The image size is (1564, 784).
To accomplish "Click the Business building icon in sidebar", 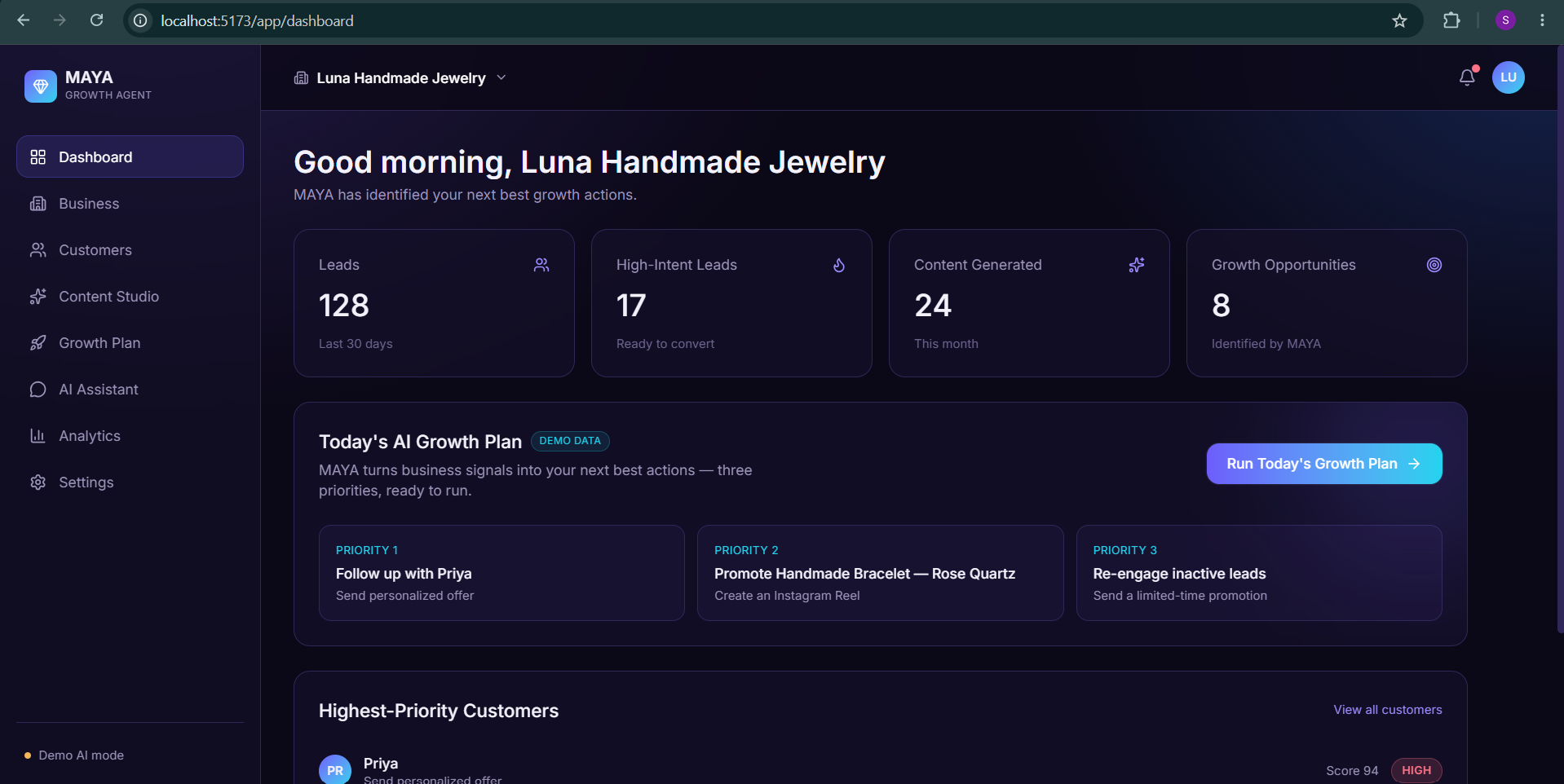I will (x=38, y=204).
